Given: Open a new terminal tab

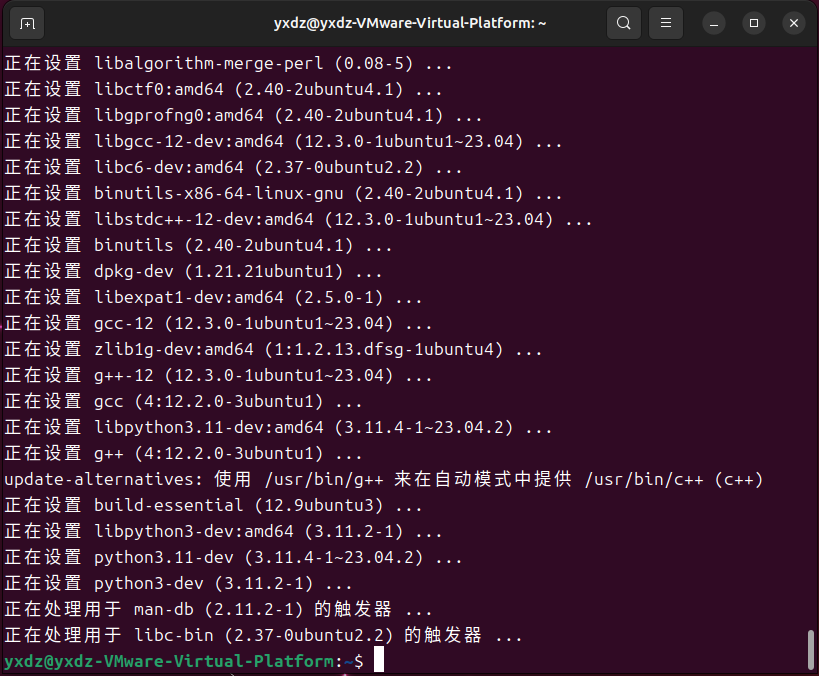Looking at the screenshot, I should point(27,24).
